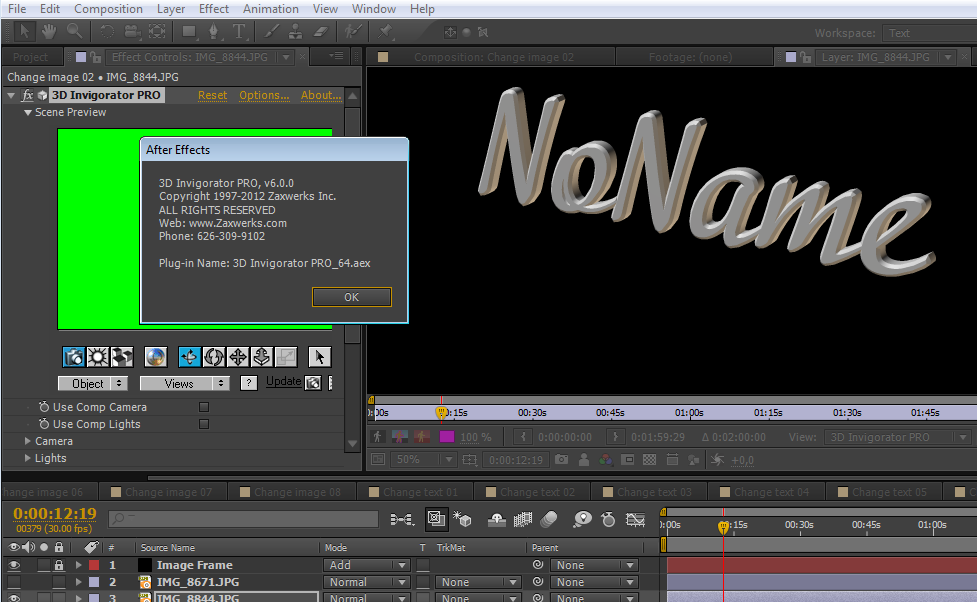This screenshot has width=977, height=602.
Task: Select the Zoom magnifier tool
Action: coord(74,32)
